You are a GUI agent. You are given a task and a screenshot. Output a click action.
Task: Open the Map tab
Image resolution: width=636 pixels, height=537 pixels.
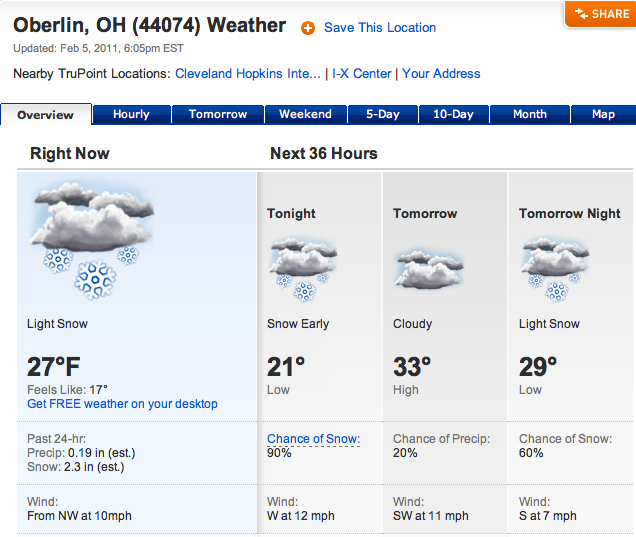pos(603,114)
